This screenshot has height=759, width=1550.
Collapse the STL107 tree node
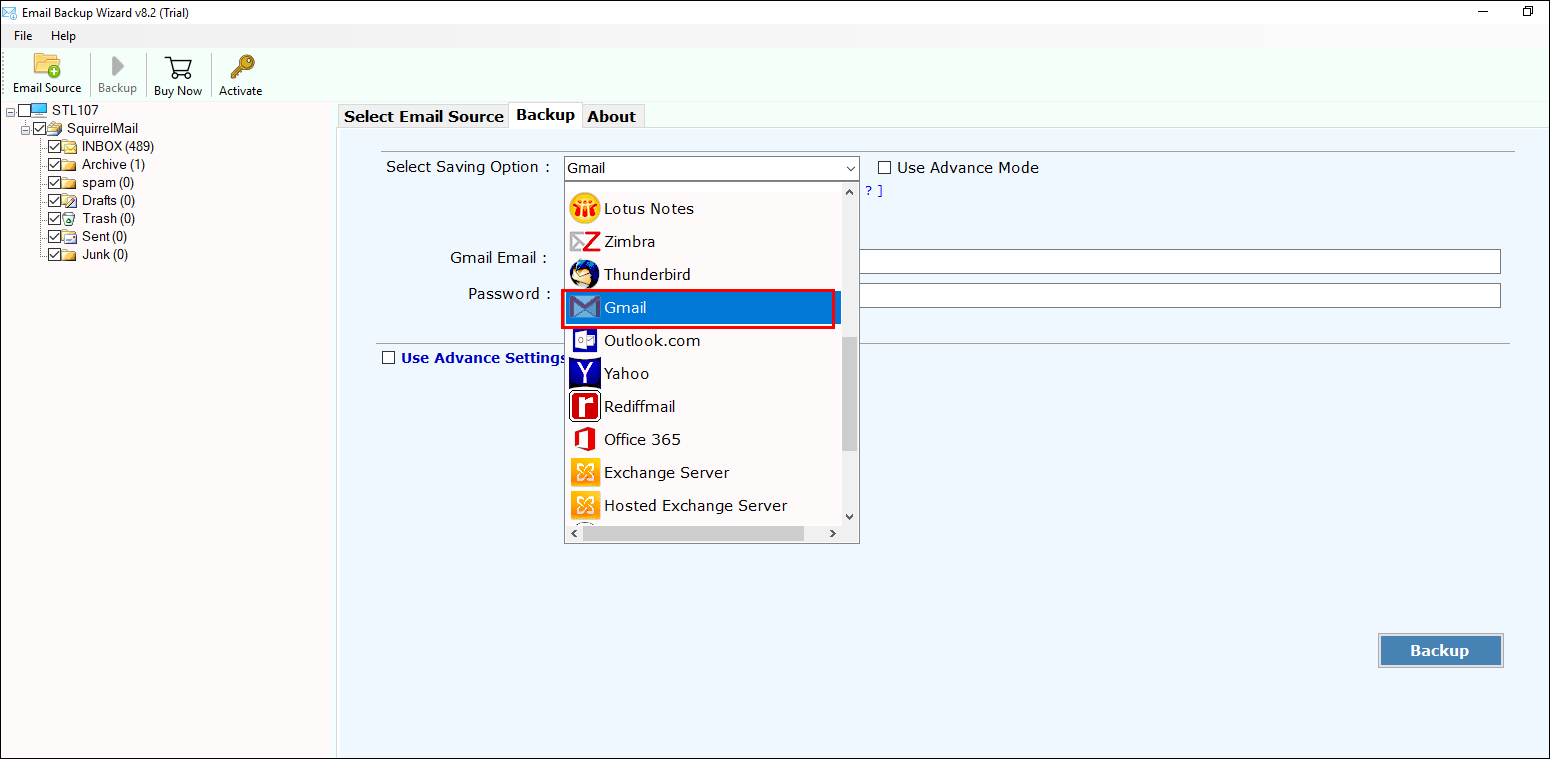coord(10,111)
